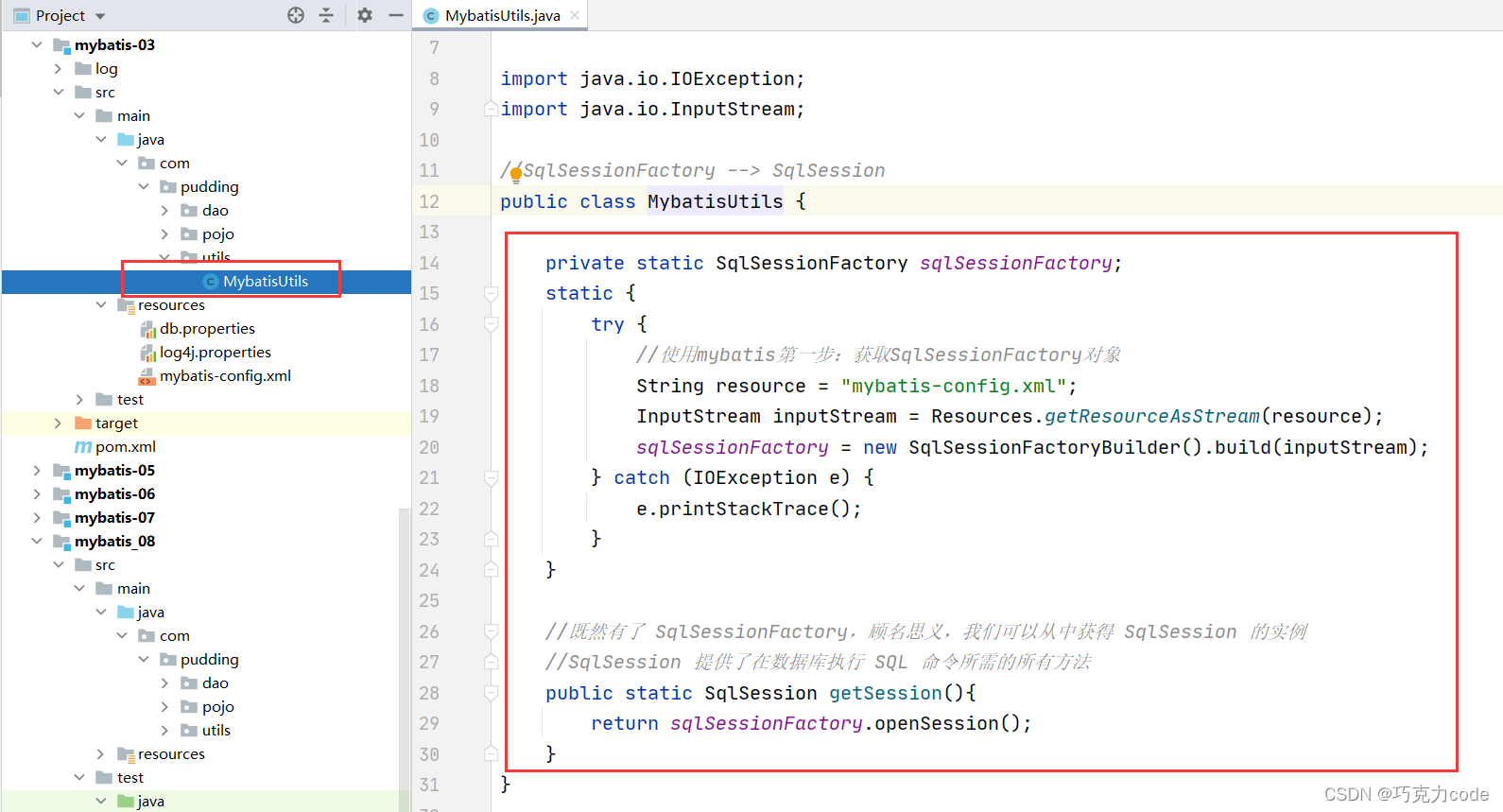This screenshot has height=812, width=1503.
Task: Collapse the main folder under mybatis-03
Action: tap(79, 115)
